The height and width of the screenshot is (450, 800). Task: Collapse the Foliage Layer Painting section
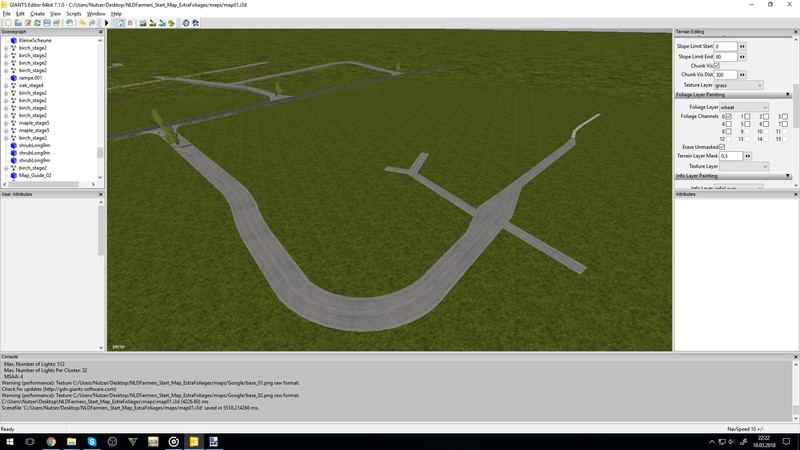787,95
